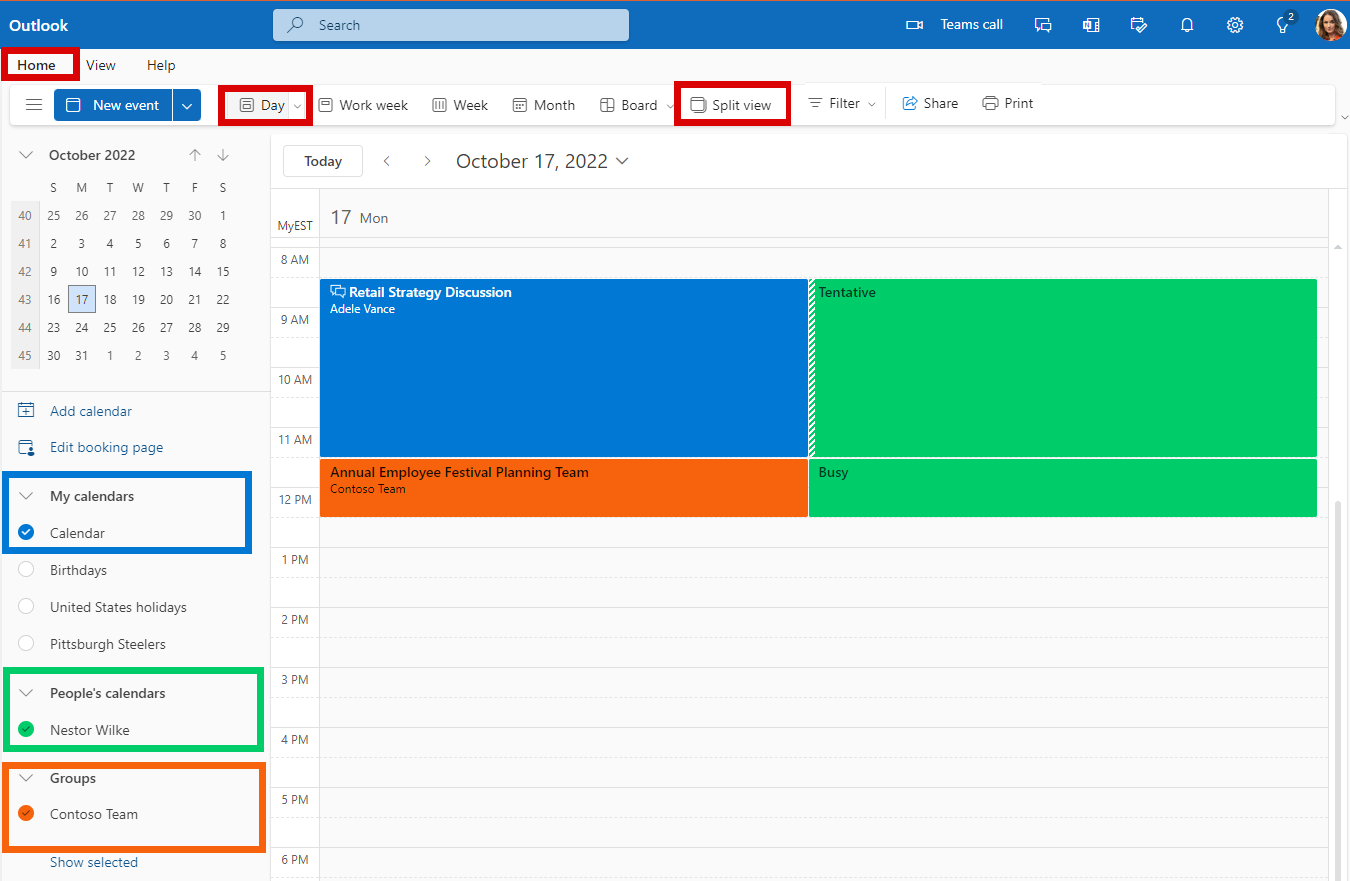Viewport: 1350px width, 881px height.
Task: Select October 18 in mini calendar
Action: click(110, 299)
